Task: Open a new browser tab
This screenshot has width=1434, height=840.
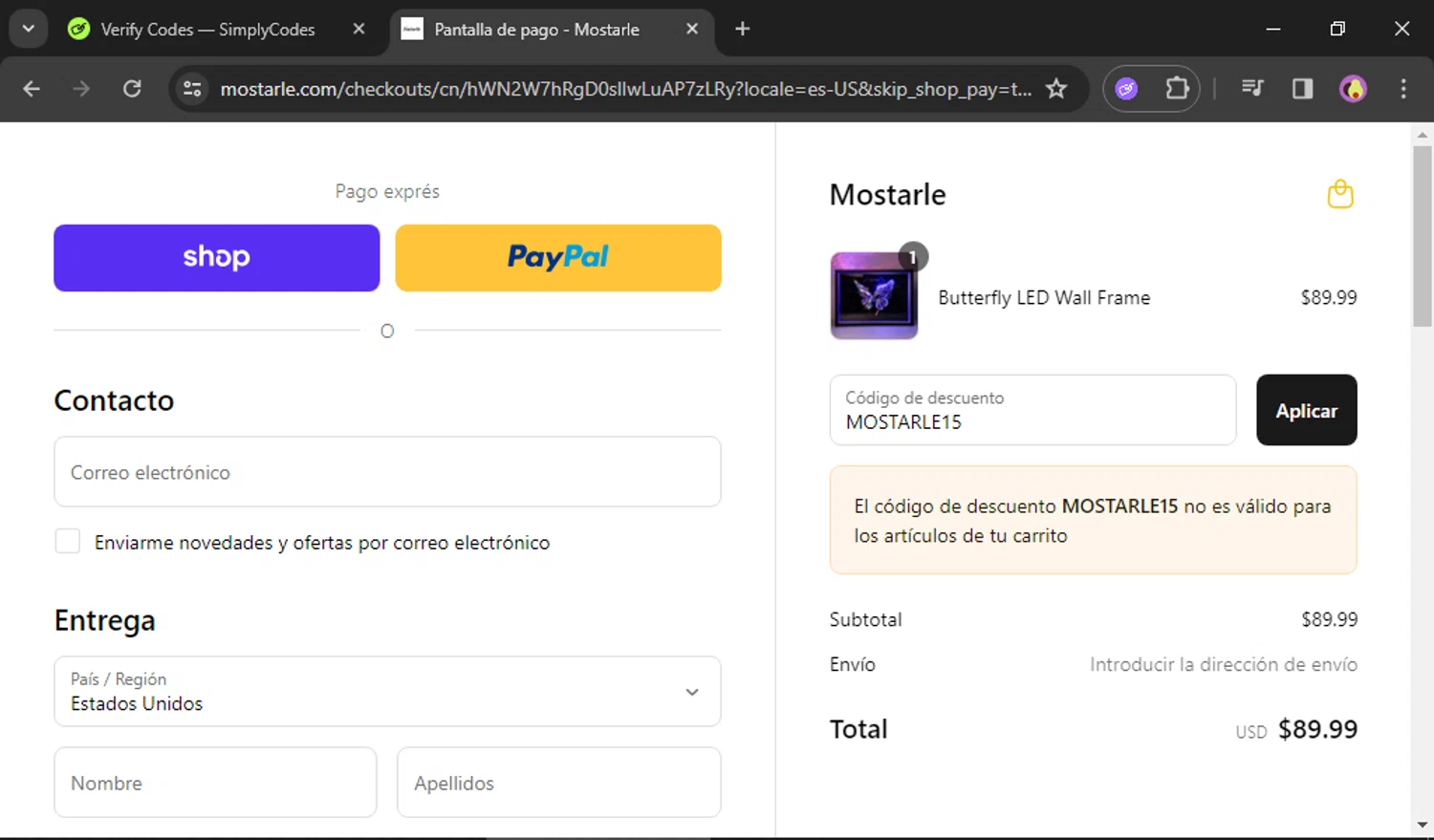Action: tap(743, 30)
